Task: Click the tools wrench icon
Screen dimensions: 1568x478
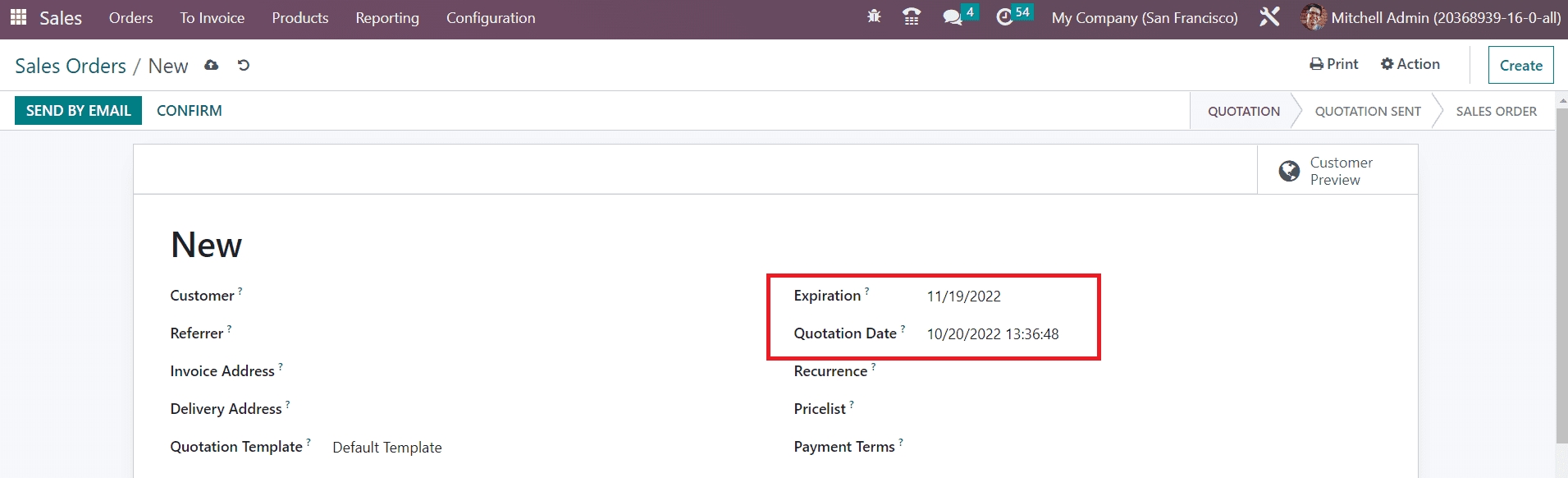Action: 1269,17
